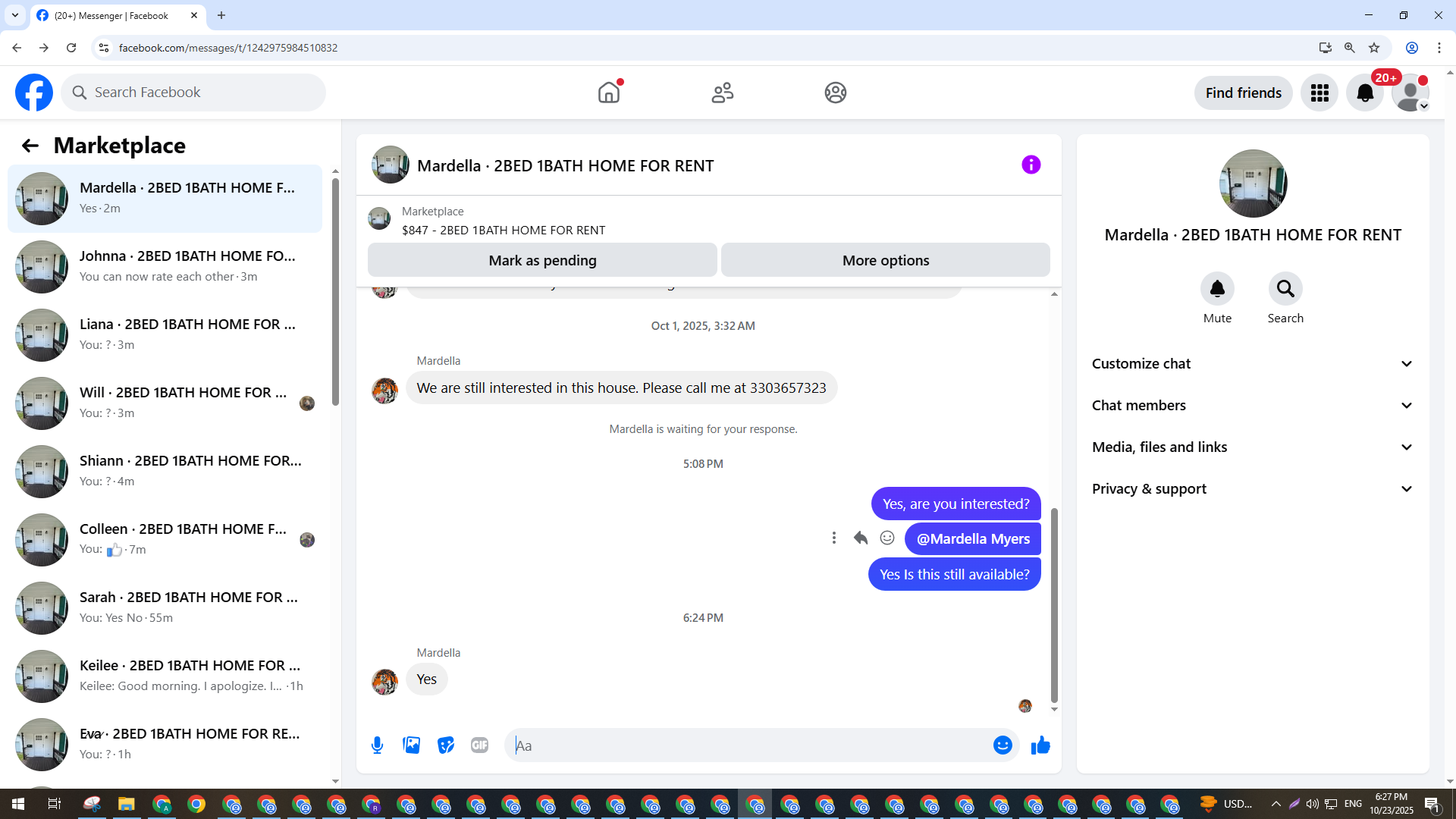1456x819 pixels.
Task: Click the More options button
Action: [885, 260]
